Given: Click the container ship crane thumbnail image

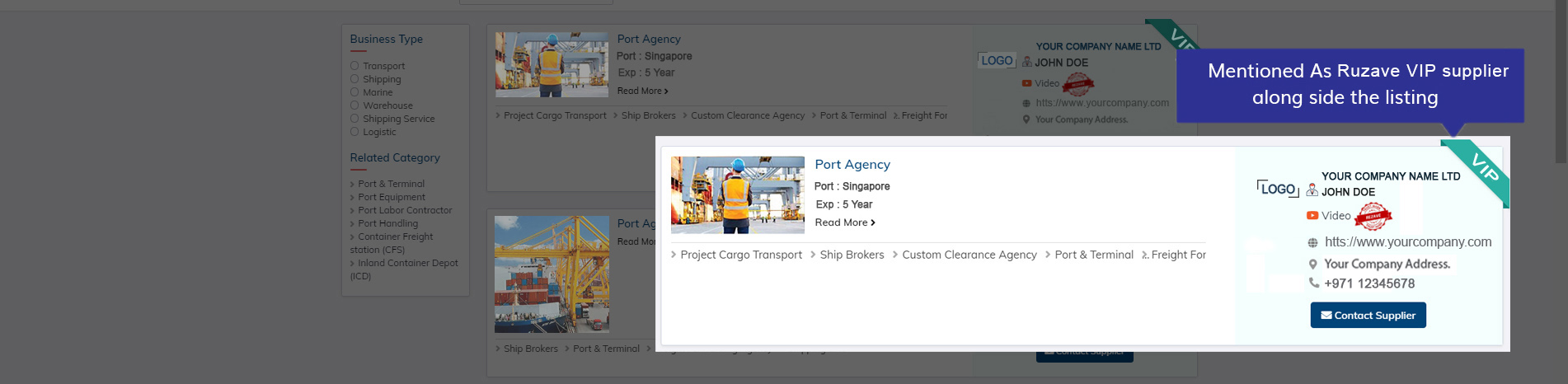Looking at the screenshot, I should click(552, 274).
